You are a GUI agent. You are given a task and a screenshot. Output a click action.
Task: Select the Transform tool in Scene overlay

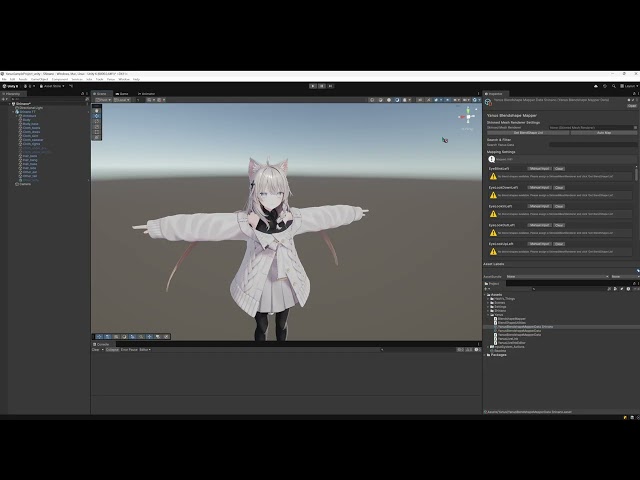pos(97,137)
